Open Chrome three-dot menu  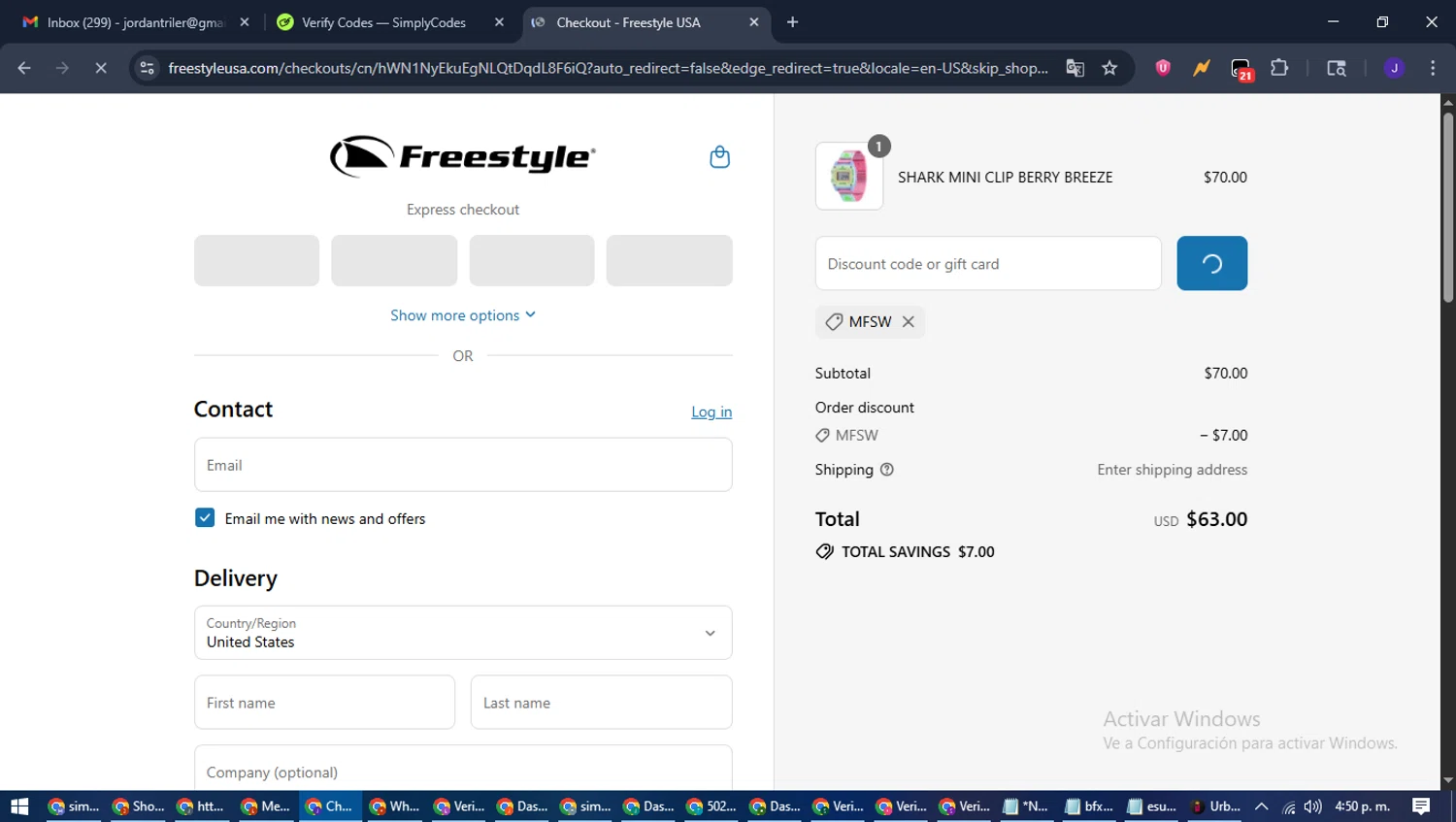[1433, 68]
